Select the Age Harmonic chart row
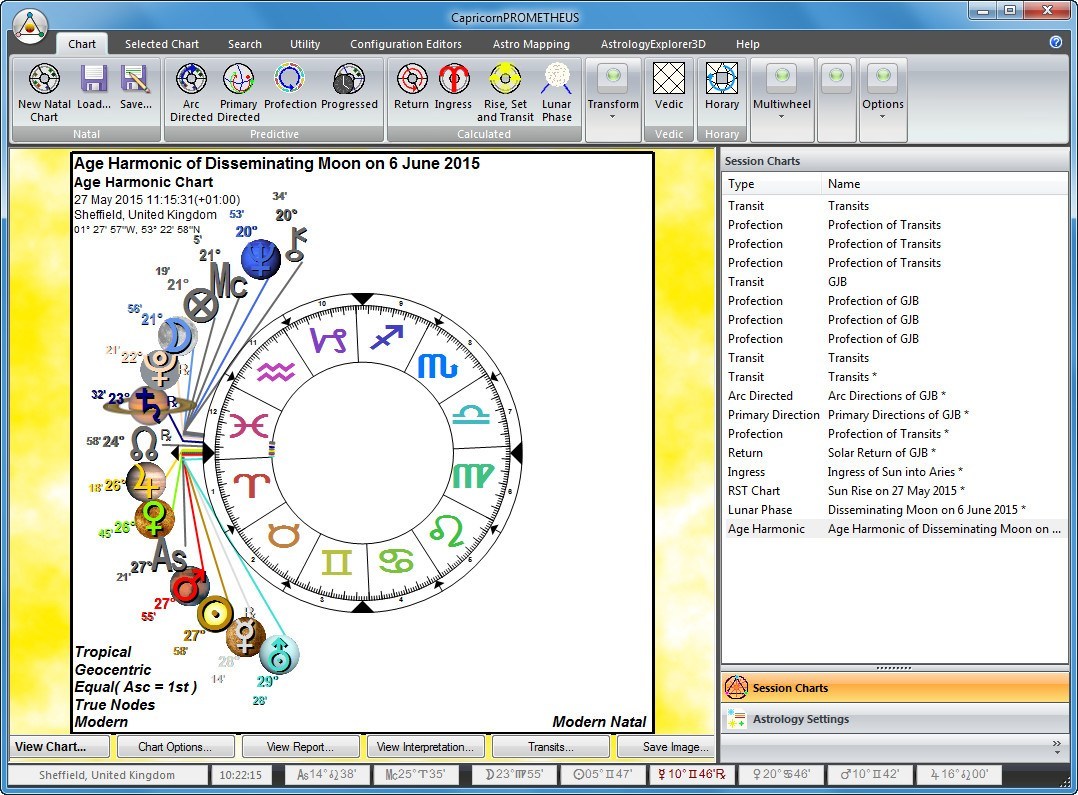 tap(894, 529)
